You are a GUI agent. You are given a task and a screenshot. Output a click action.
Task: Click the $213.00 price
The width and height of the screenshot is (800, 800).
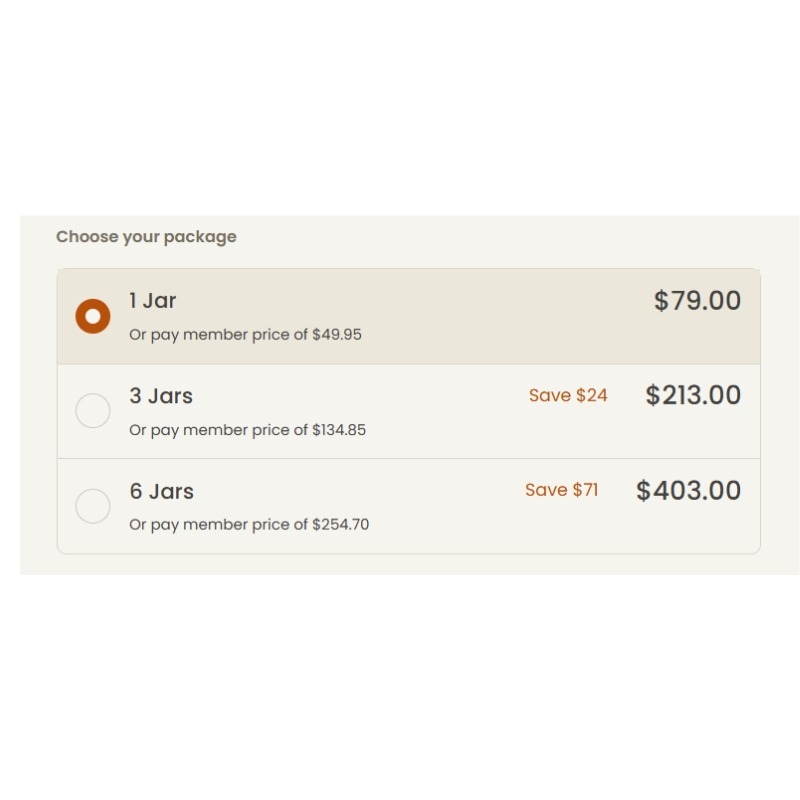point(693,395)
